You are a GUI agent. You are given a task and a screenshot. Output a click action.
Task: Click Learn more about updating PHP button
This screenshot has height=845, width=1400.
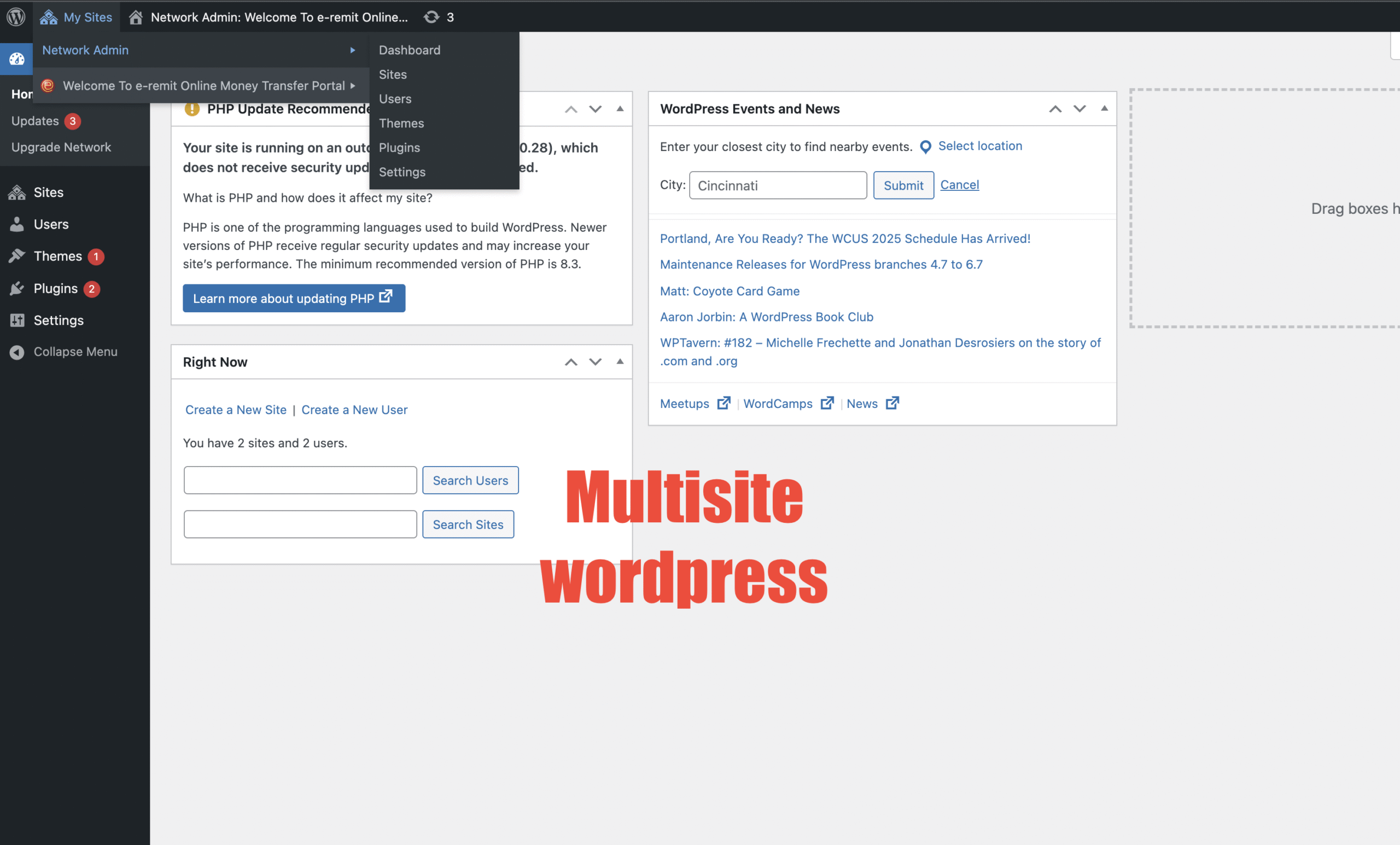click(x=294, y=298)
